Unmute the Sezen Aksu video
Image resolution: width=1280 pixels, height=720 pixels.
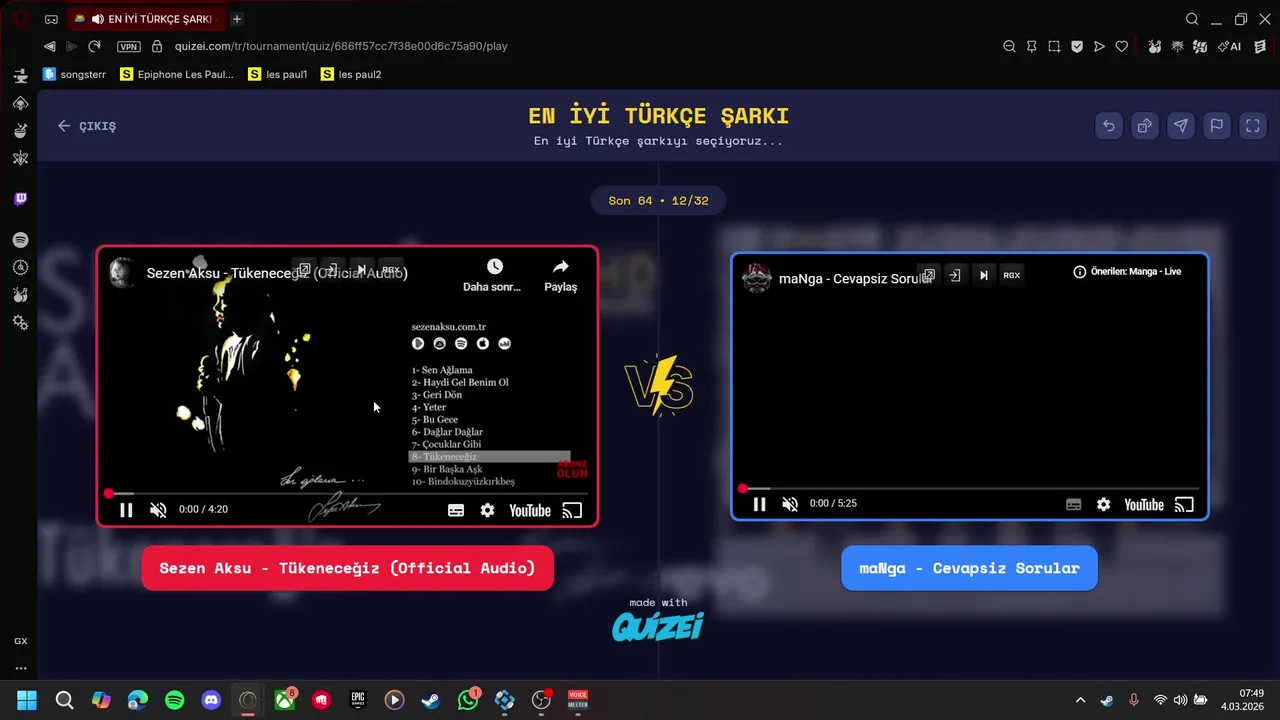(158, 510)
